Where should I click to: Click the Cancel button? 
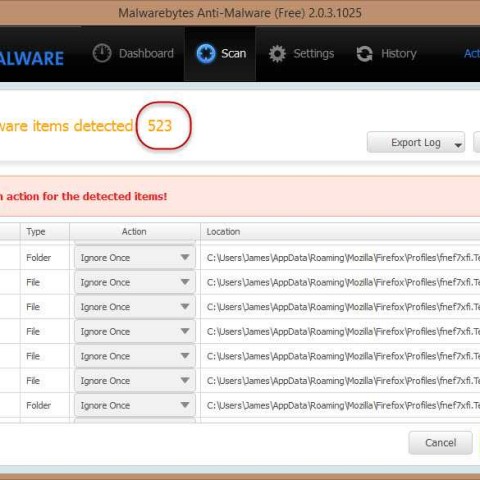coord(440,443)
